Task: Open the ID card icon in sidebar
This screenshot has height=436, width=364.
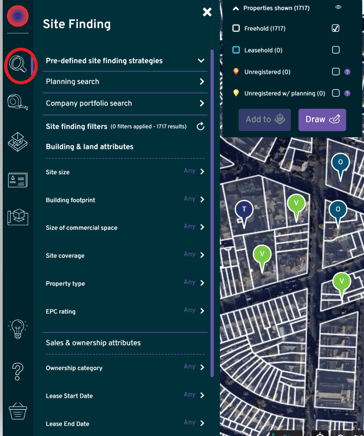Action: click(x=18, y=180)
